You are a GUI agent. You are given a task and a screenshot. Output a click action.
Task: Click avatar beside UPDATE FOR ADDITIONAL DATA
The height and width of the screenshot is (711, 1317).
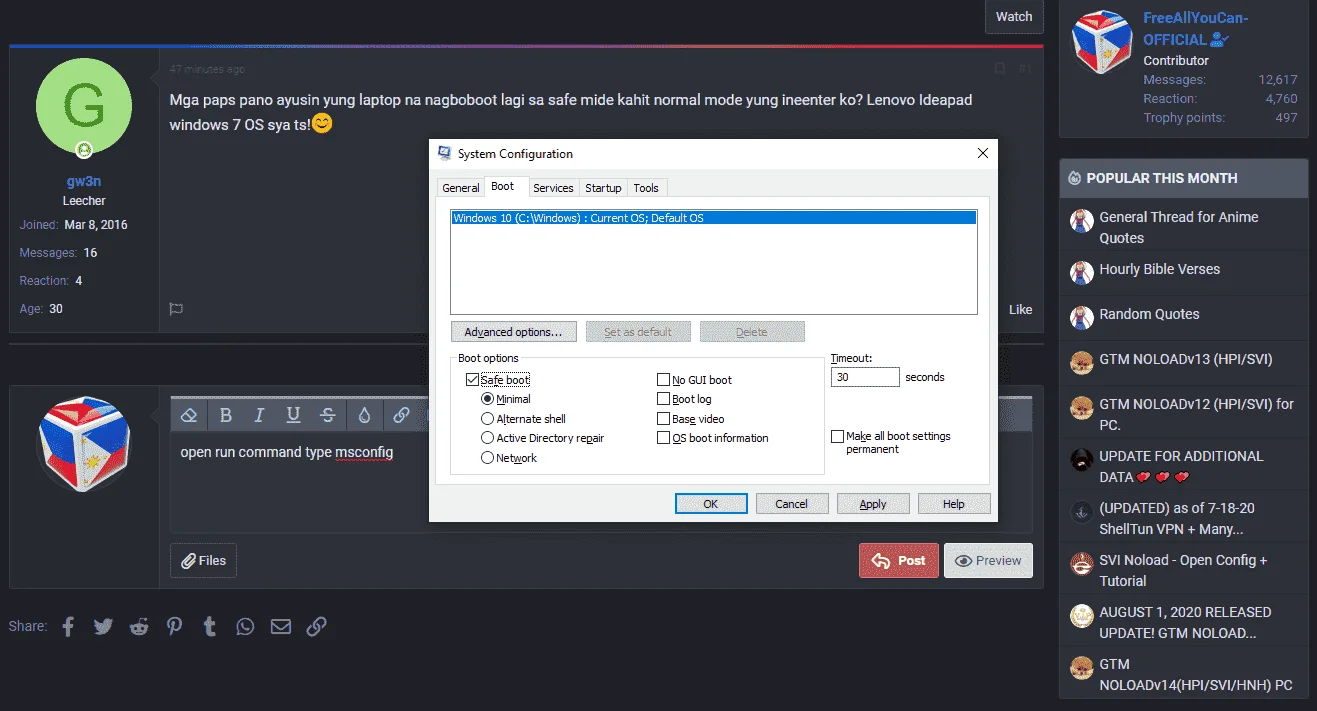click(x=1081, y=460)
